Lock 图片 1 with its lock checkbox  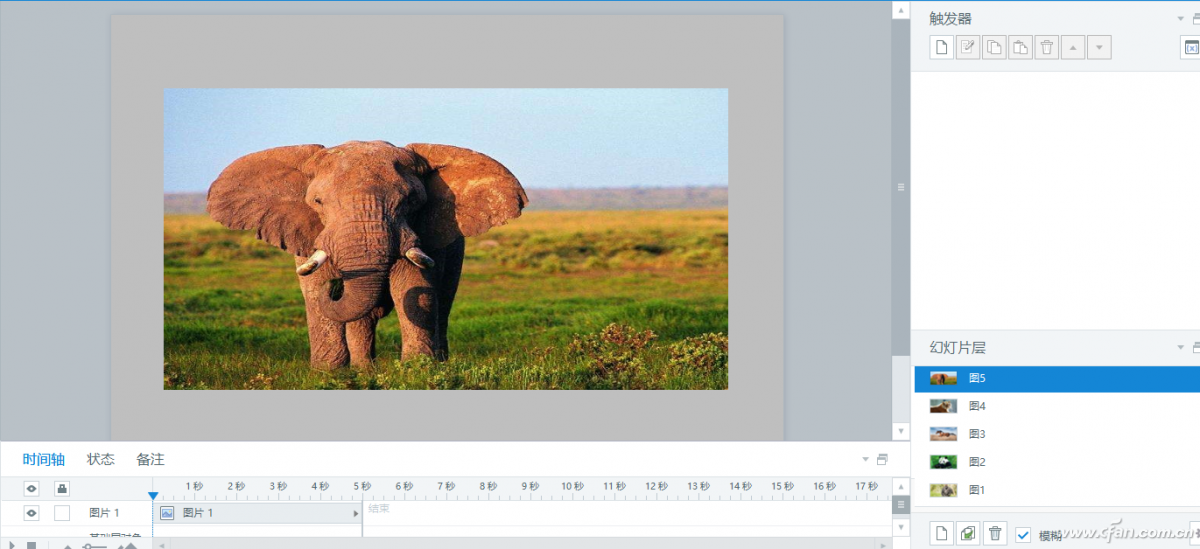click(x=62, y=513)
